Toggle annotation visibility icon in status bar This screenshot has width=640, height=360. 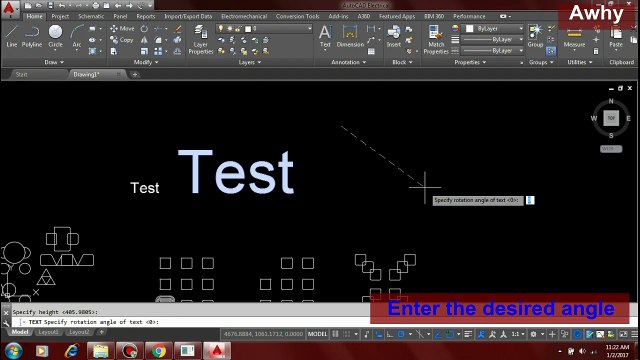point(481,334)
